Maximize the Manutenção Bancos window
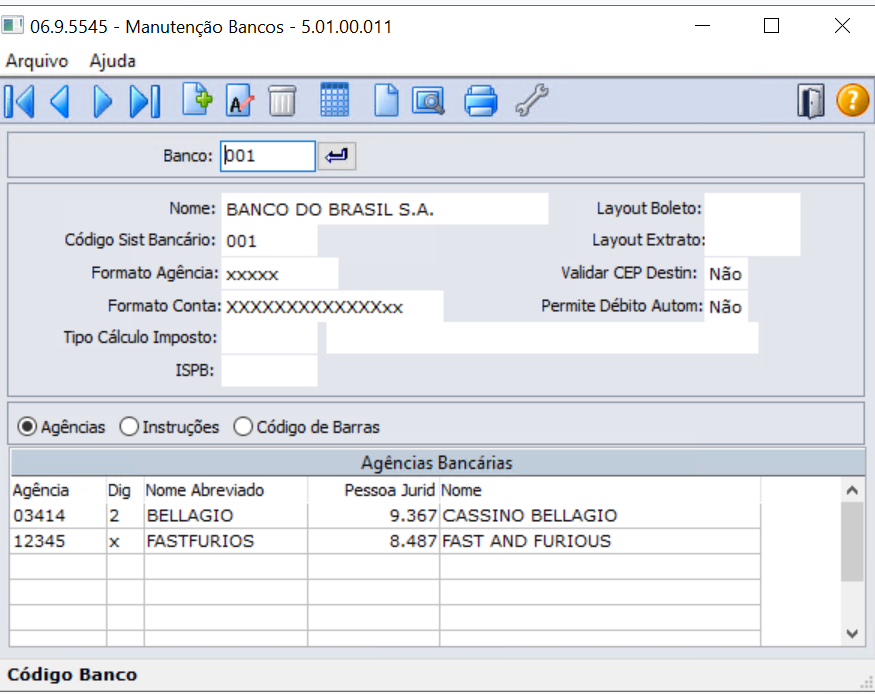The image size is (875, 694). click(x=771, y=26)
